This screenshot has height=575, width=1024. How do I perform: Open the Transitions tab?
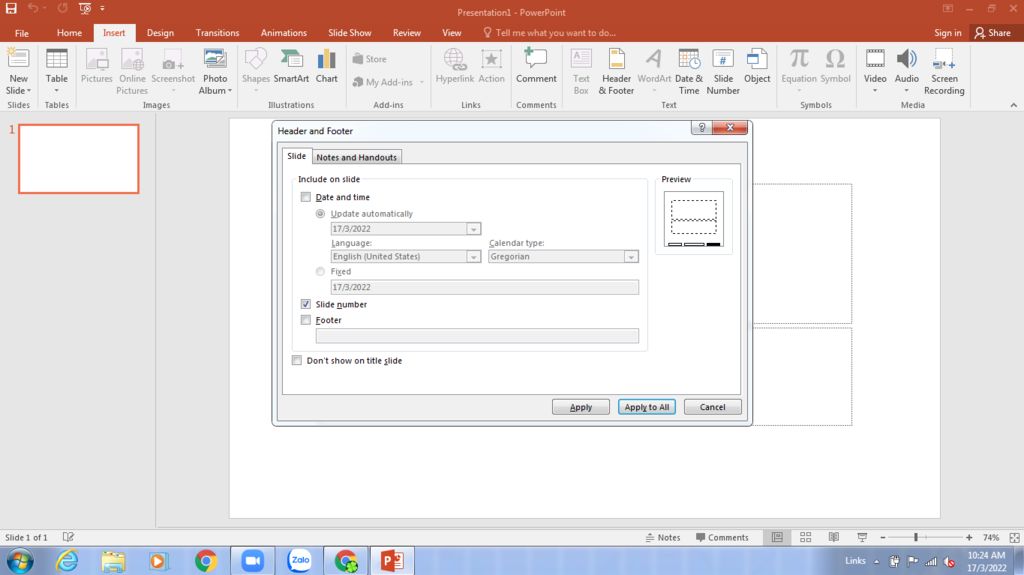coord(217,33)
